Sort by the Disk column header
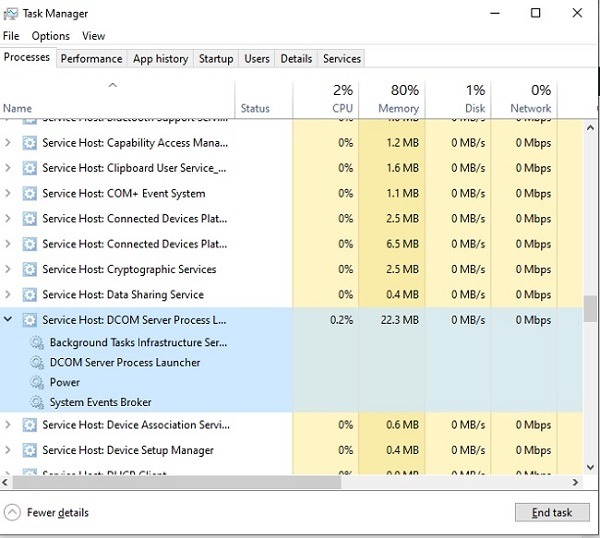The width and height of the screenshot is (600, 538). (458, 99)
